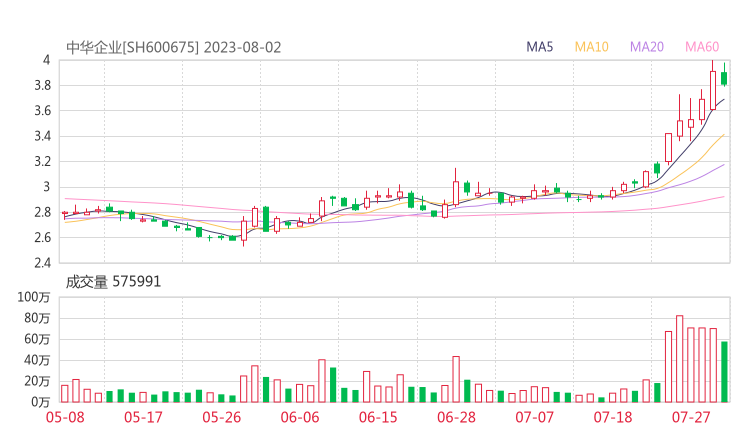Click the 20万 volume axis label

click(x=37, y=381)
